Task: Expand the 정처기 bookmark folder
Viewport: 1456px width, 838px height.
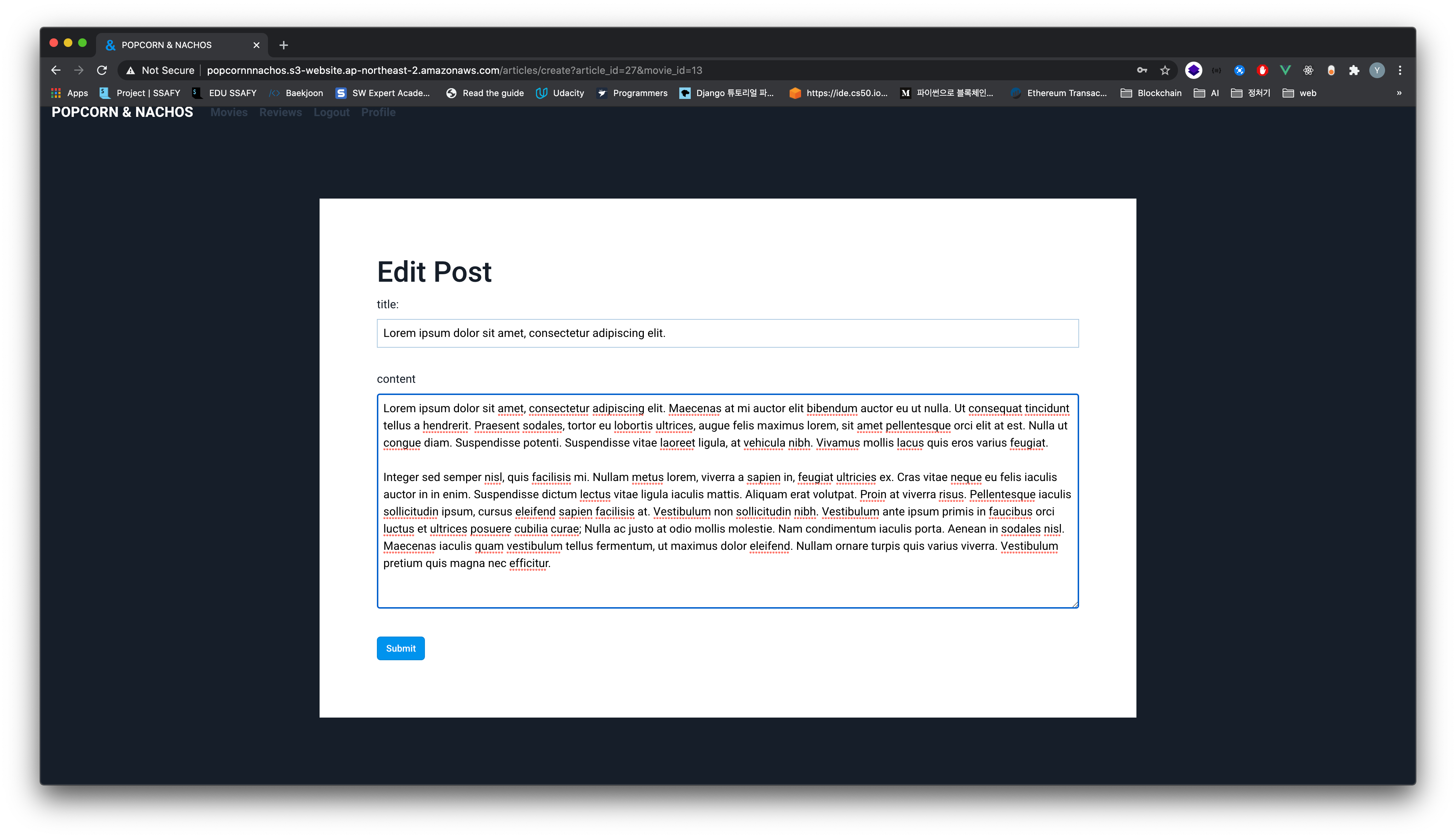Action: 1251,93
